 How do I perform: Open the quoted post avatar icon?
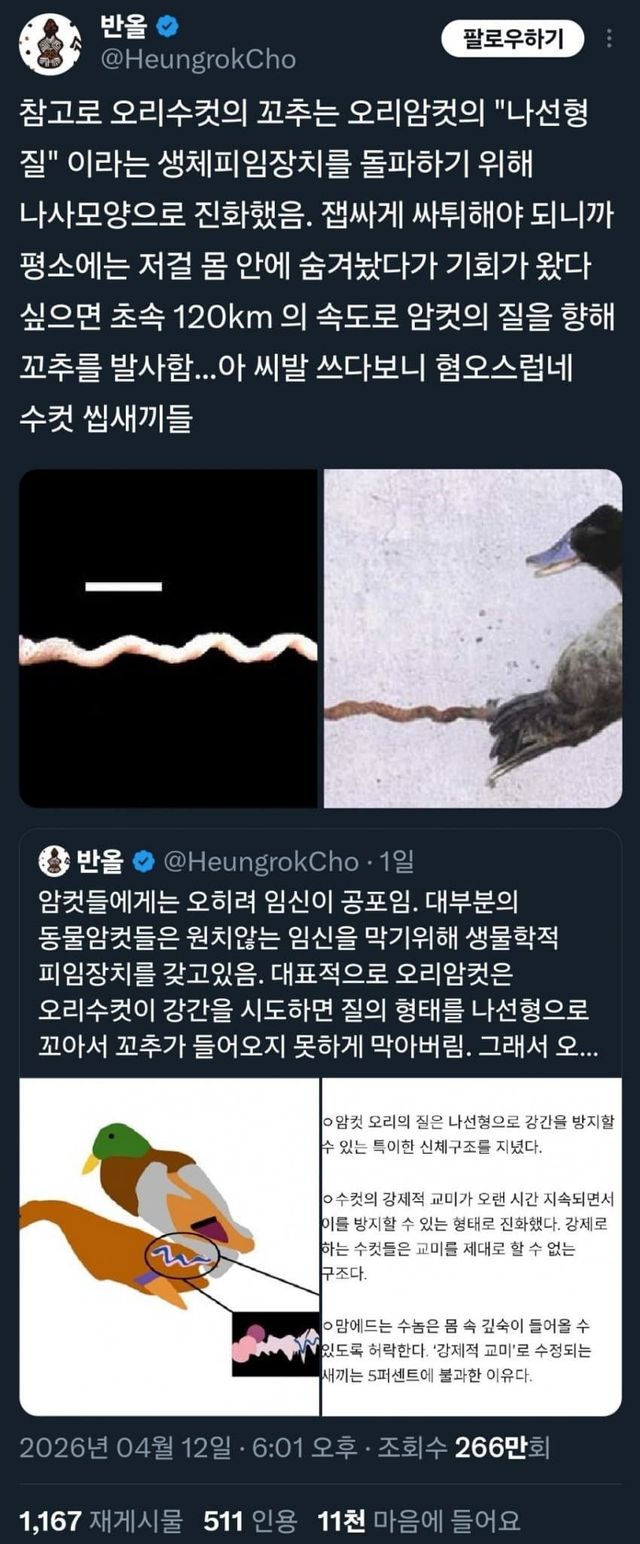click(52, 858)
